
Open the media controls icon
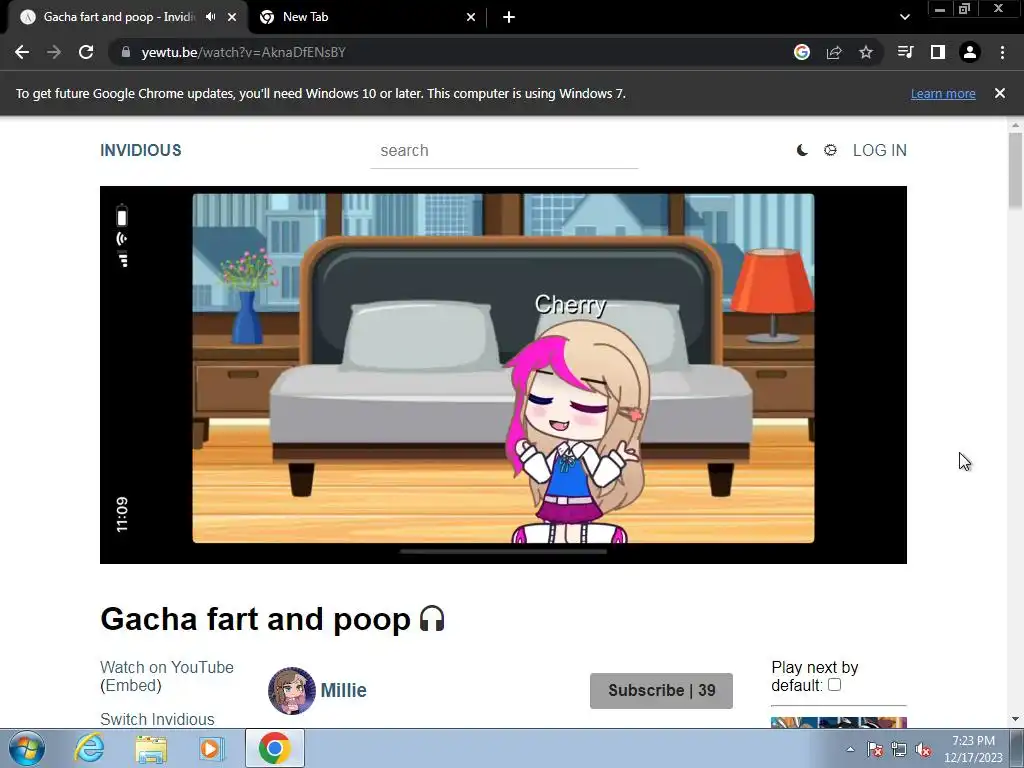click(906, 52)
